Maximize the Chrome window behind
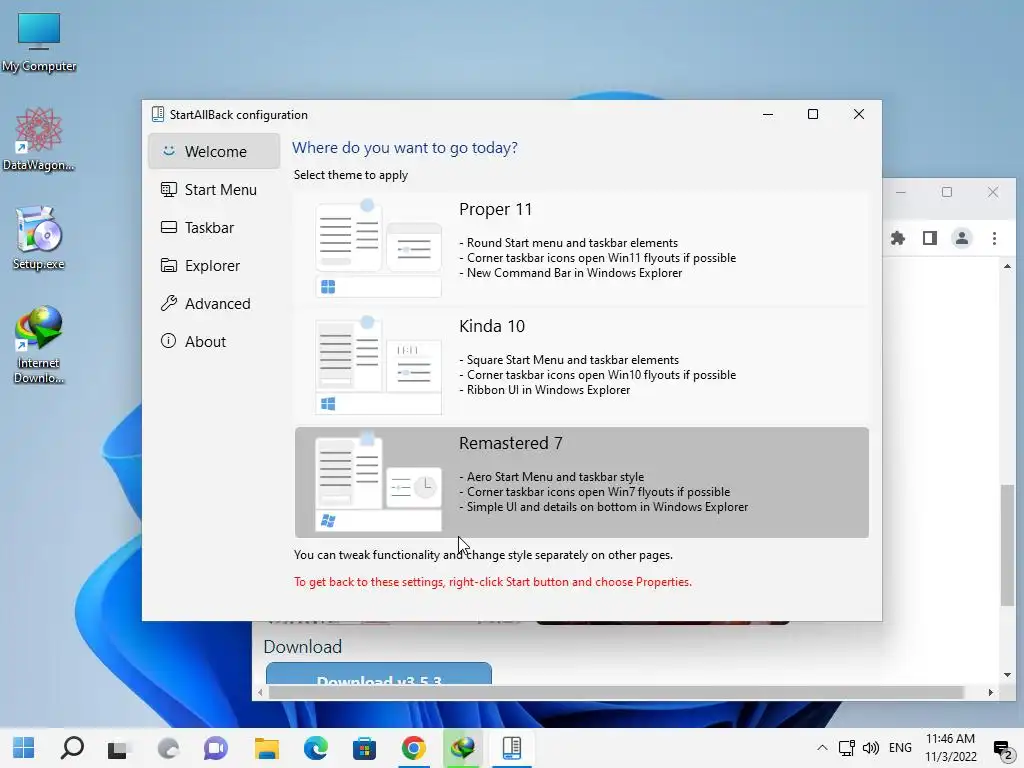The height and width of the screenshot is (768, 1024). pyautogui.click(x=947, y=192)
